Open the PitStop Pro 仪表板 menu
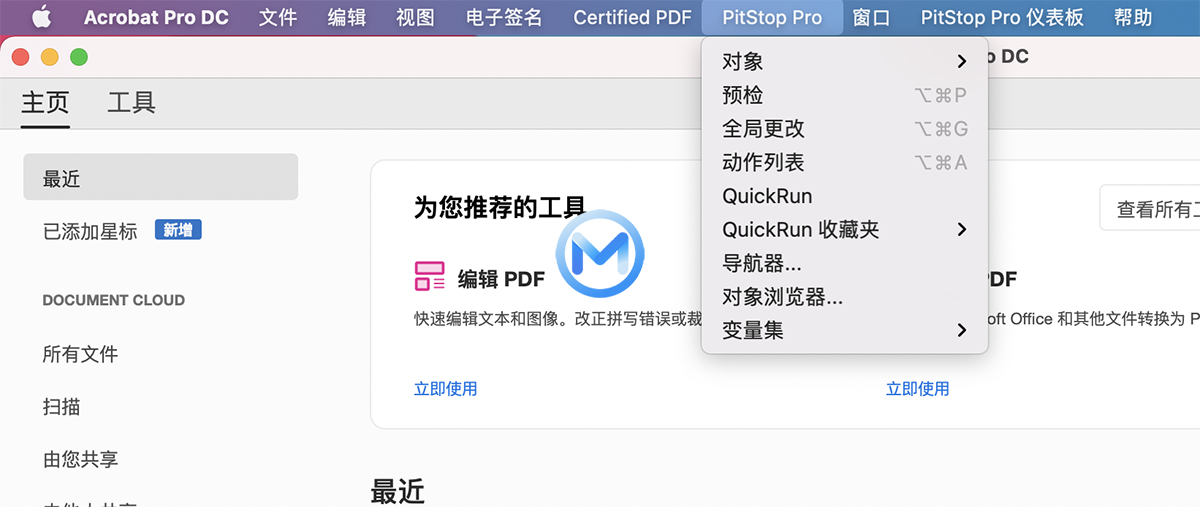Viewport: 1200px width, 507px height. (x=1002, y=17)
